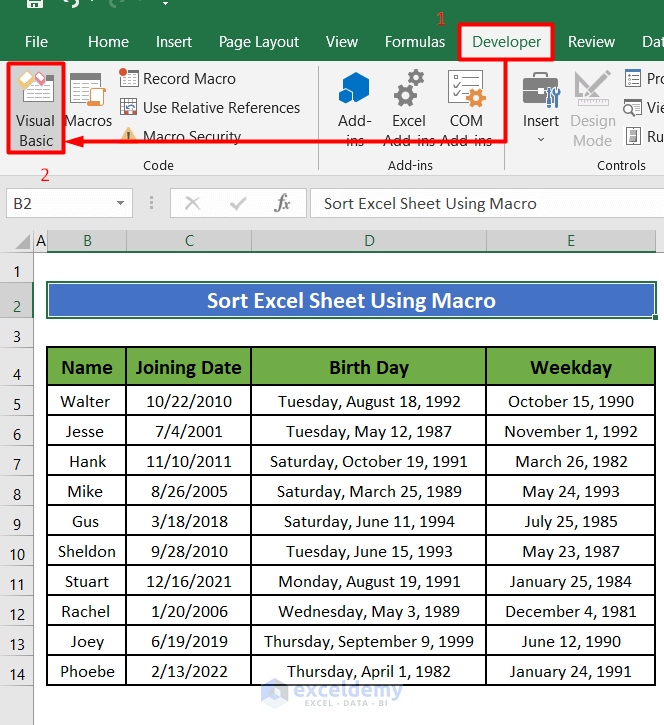Select cell 'December 4, 1981'
Image resolution: width=664 pixels, height=725 pixels.
[x=571, y=611]
